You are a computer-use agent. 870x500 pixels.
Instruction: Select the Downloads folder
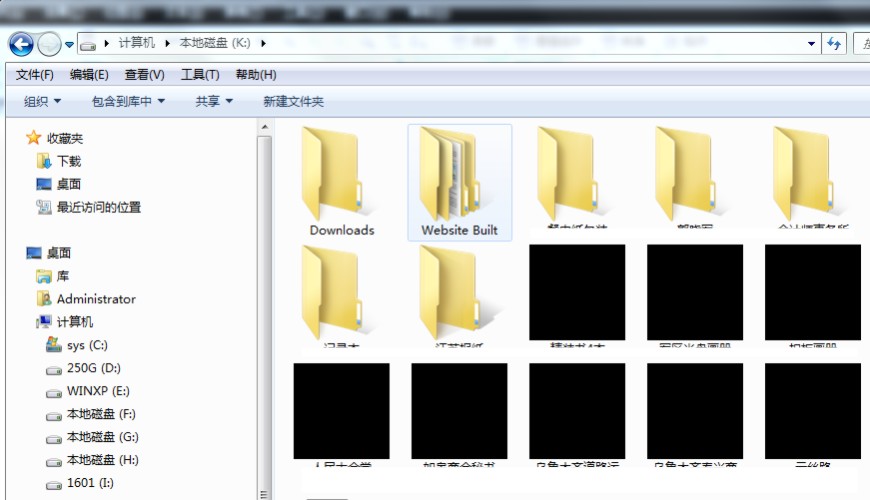click(342, 182)
